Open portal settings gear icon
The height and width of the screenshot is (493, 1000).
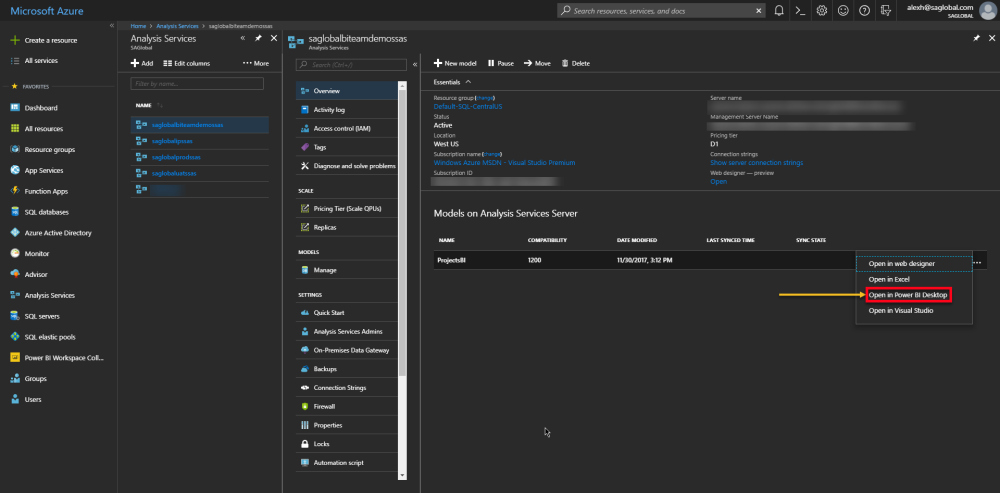(x=821, y=10)
